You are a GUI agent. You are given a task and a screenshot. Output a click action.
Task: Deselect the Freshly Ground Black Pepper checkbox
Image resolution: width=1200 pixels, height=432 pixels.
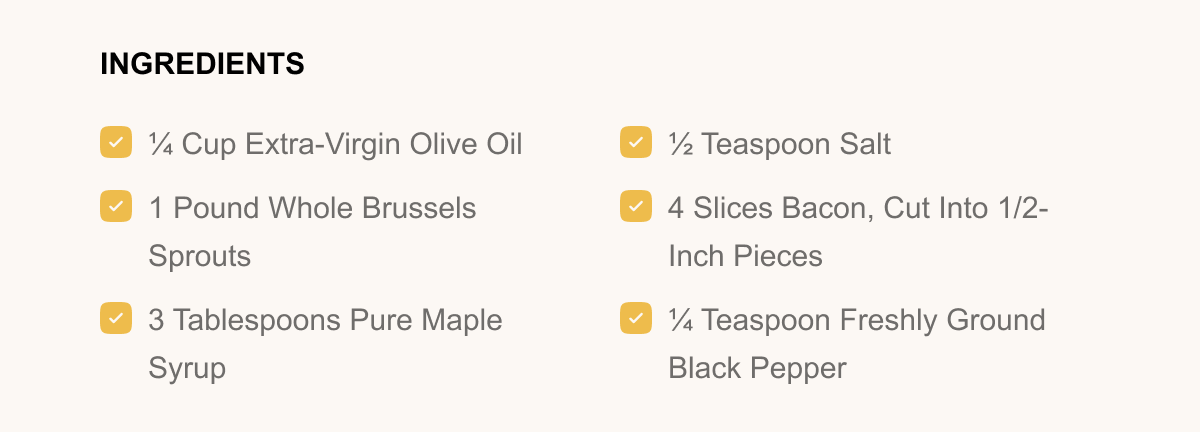point(636,318)
